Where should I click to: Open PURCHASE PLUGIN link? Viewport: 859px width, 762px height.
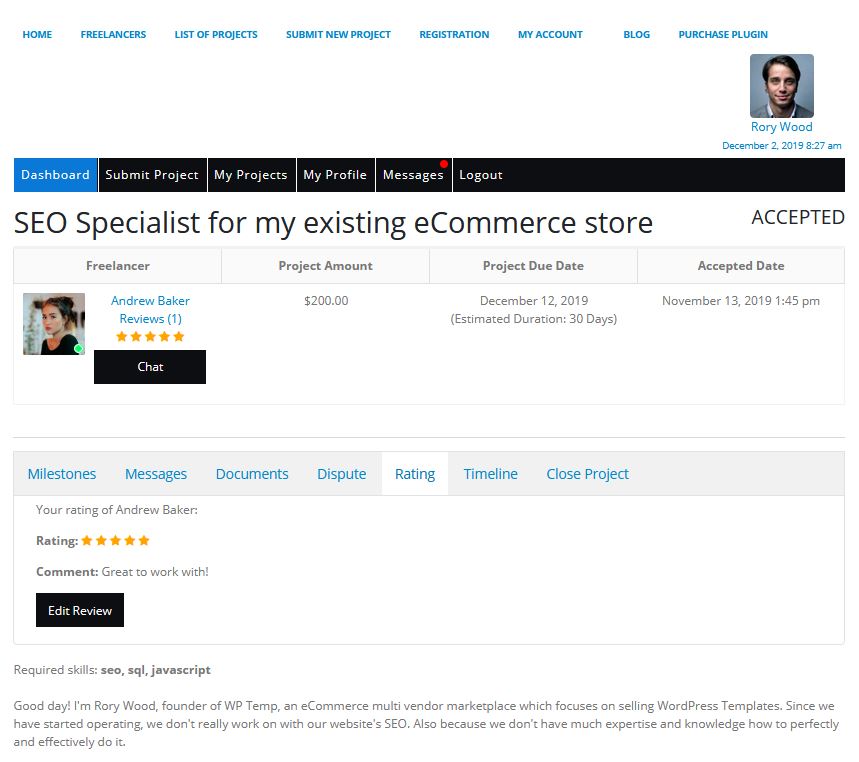click(x=723, y=35)
